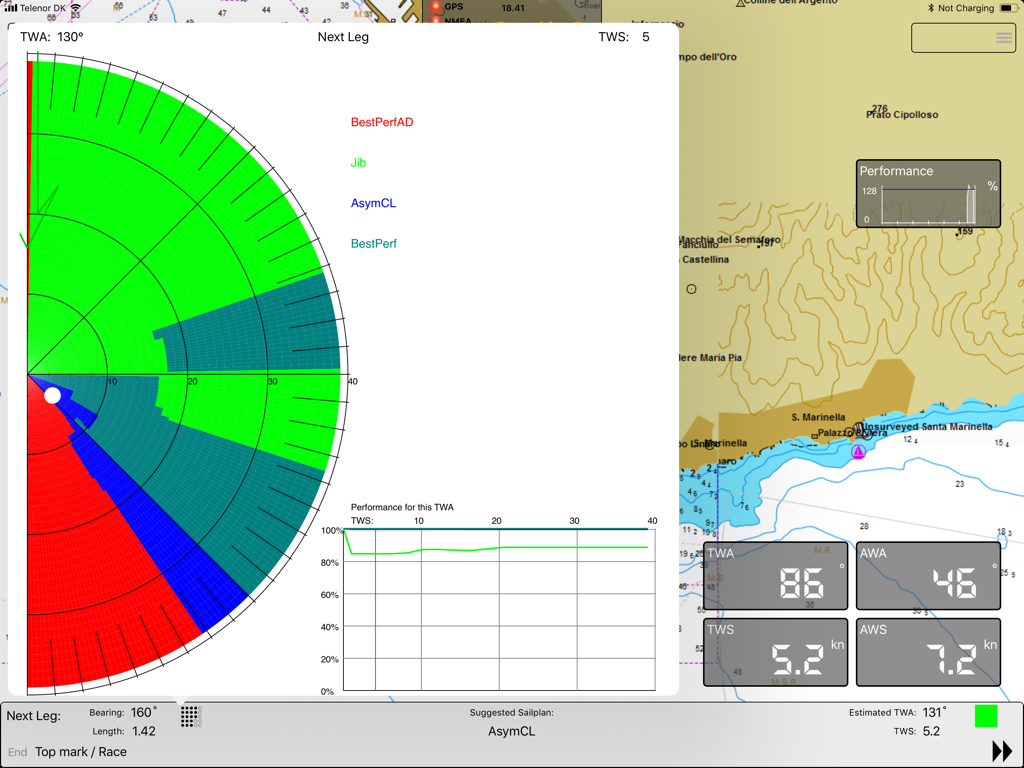Open the TWA instrument display
Image resolution: width=1024 pixels, height=768 pixels.
[775, 576]
